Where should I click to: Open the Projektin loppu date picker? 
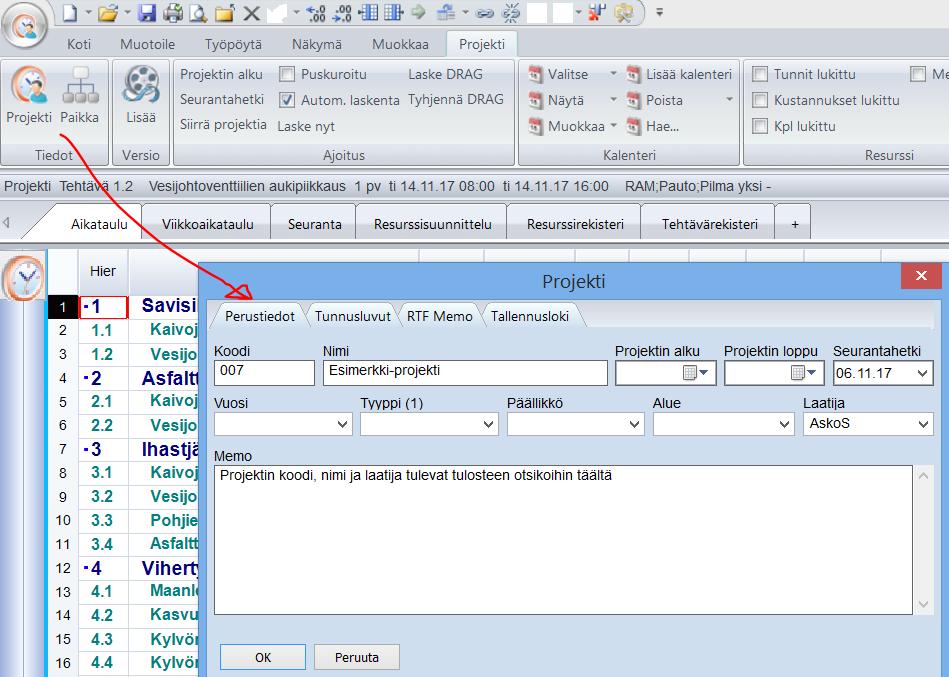[x=804, y=373]
